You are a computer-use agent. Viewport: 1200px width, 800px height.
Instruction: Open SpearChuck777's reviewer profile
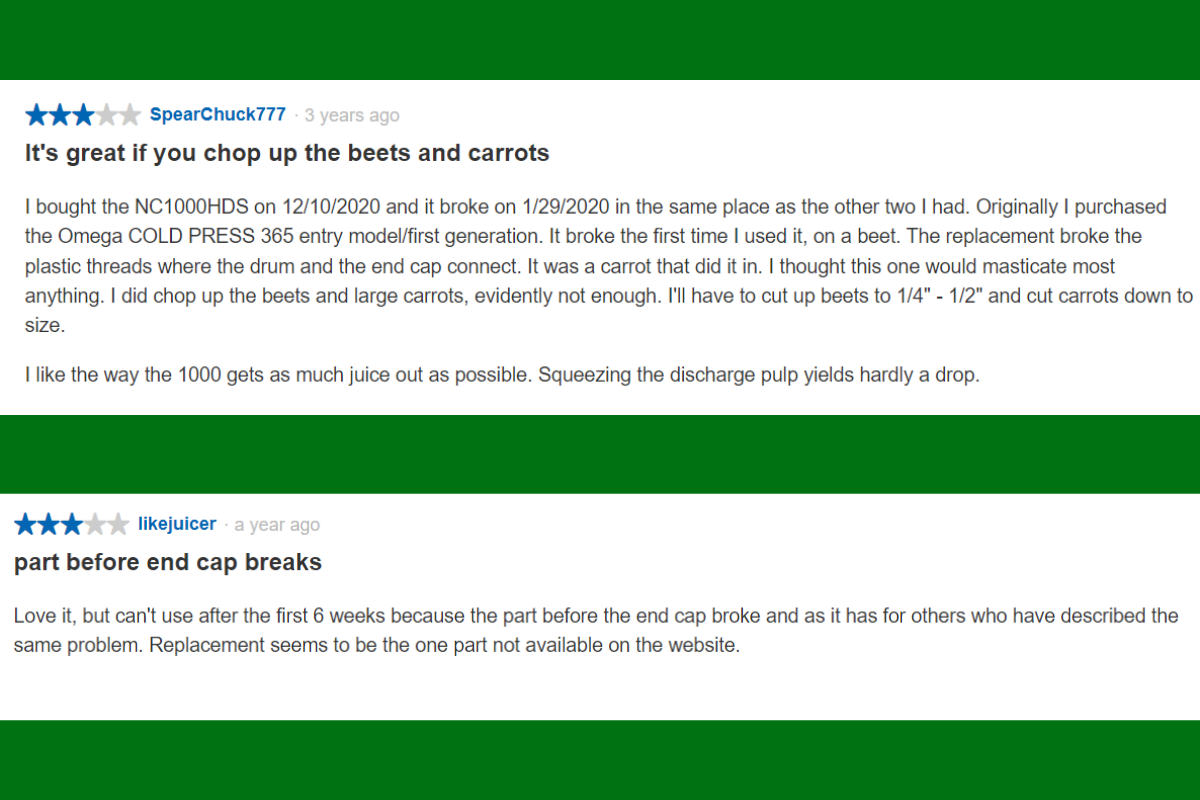(217, 115)
